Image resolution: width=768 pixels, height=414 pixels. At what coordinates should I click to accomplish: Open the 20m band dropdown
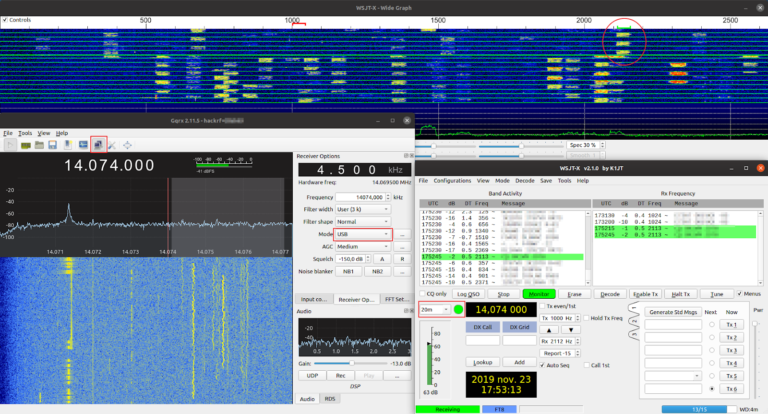[435, 310]
